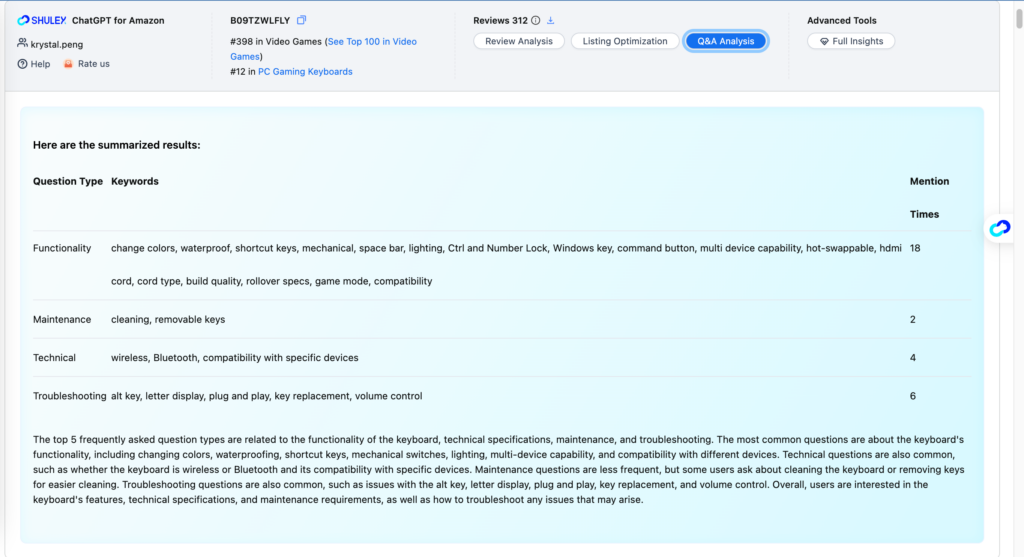Click the Rate us gift icon
The height and width of the screenshot is (557, 1024).
click(68, 64)
